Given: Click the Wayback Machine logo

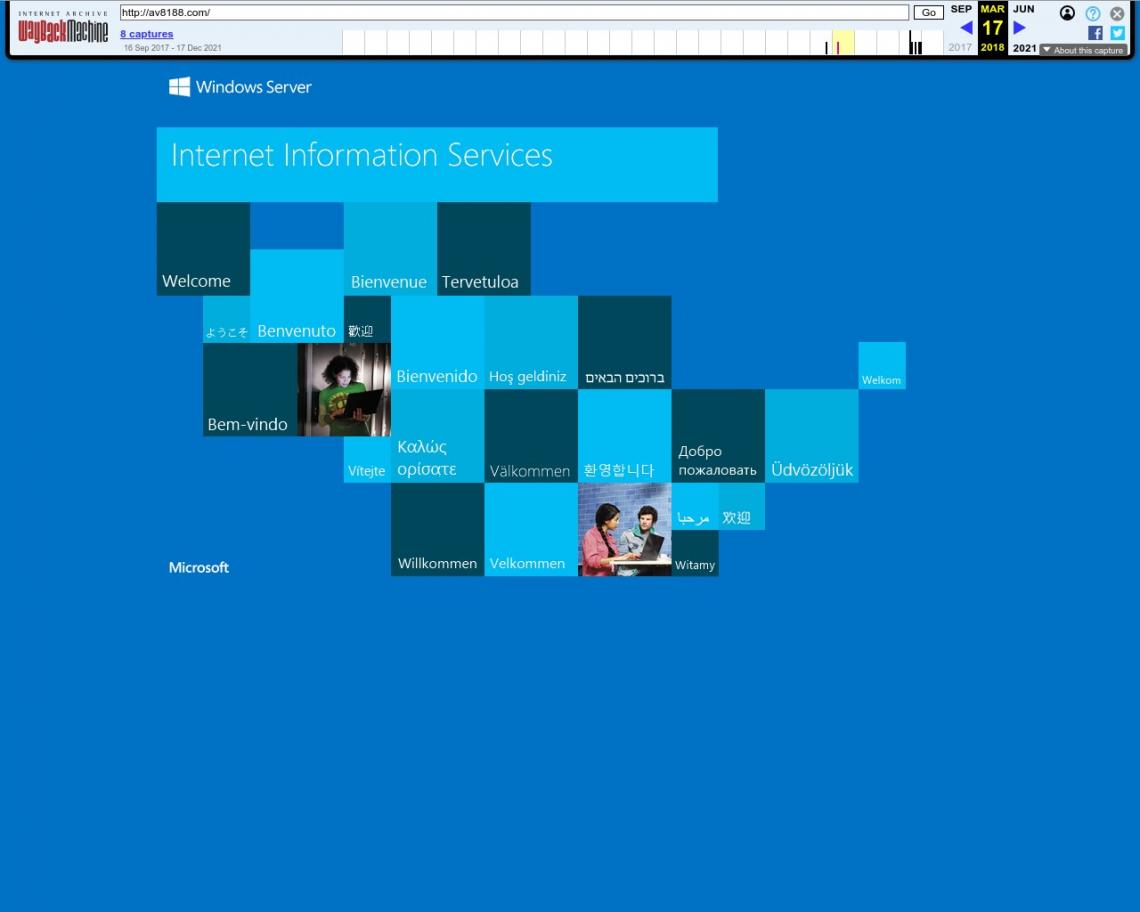Looking at the screenshot, I should [x=63, y=28].
